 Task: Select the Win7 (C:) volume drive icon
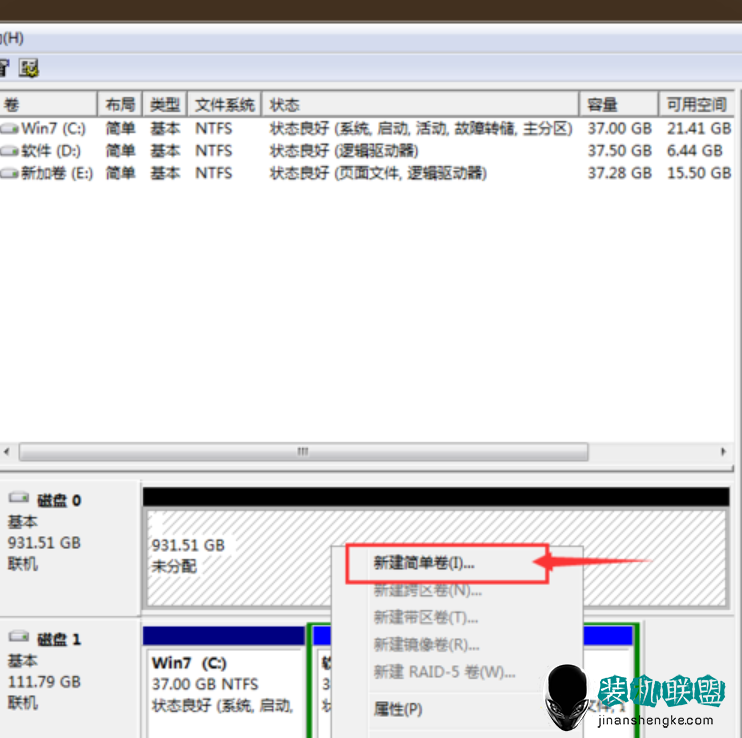(x=9, y=128)
